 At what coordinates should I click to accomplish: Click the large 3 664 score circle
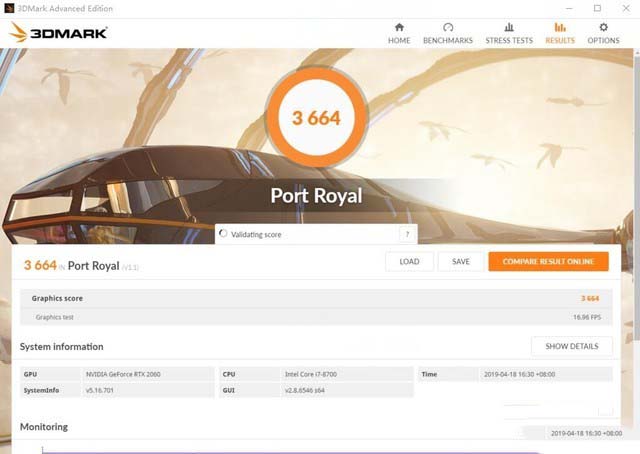coord(317,118)
